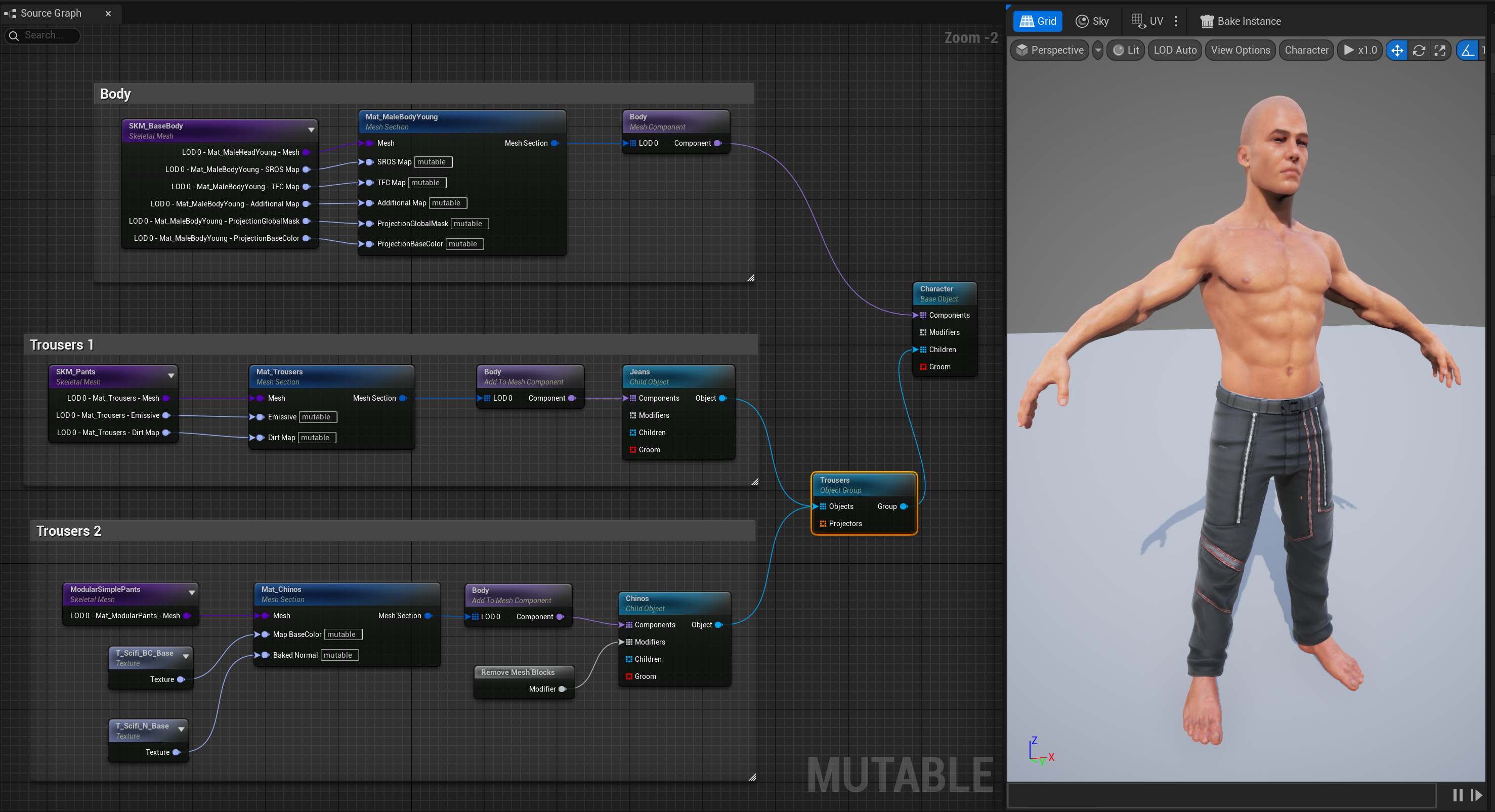Toggle the Sky visibility button
The height and width of the screenshot is (812, 1495).
(x=1092, y=21)
